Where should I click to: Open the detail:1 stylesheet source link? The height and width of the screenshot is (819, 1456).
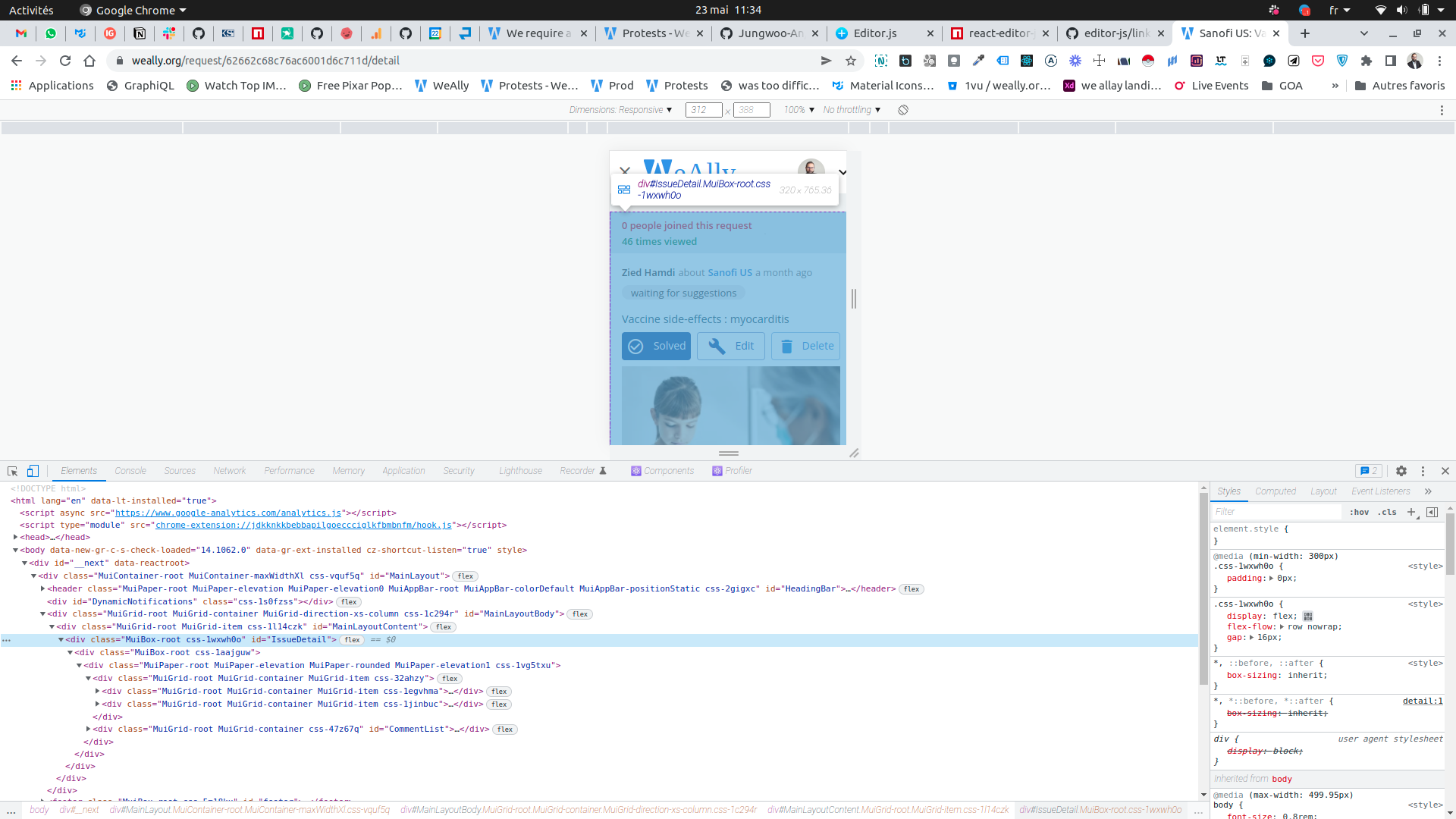pyautogui.click(x=1423, y=701)
